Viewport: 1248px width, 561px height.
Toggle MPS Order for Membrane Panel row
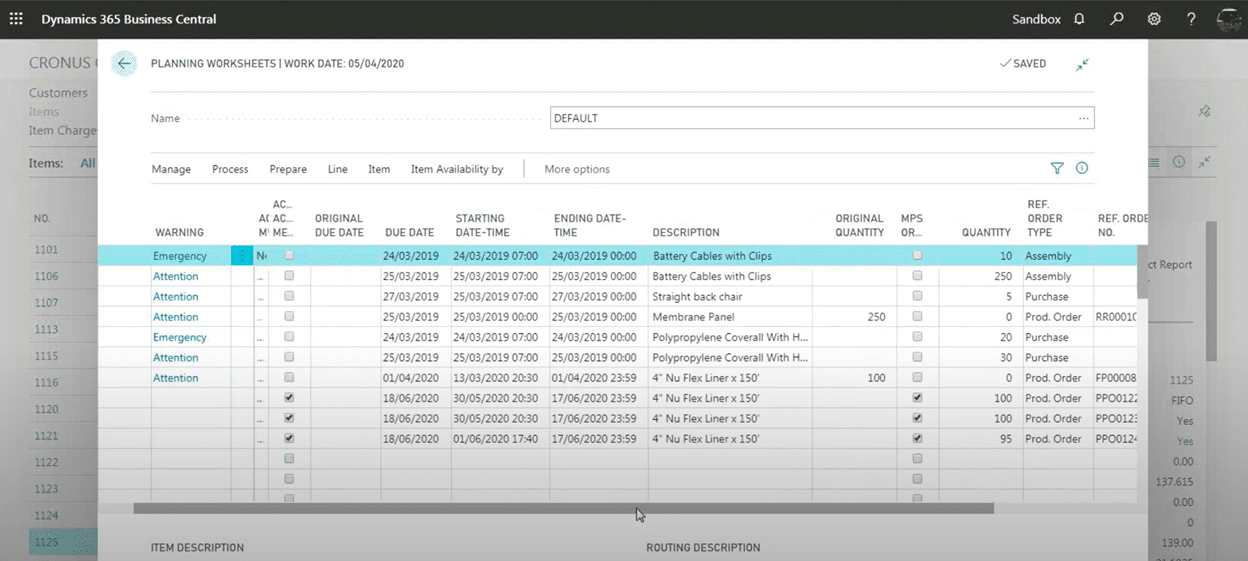(x=917, y=317)
